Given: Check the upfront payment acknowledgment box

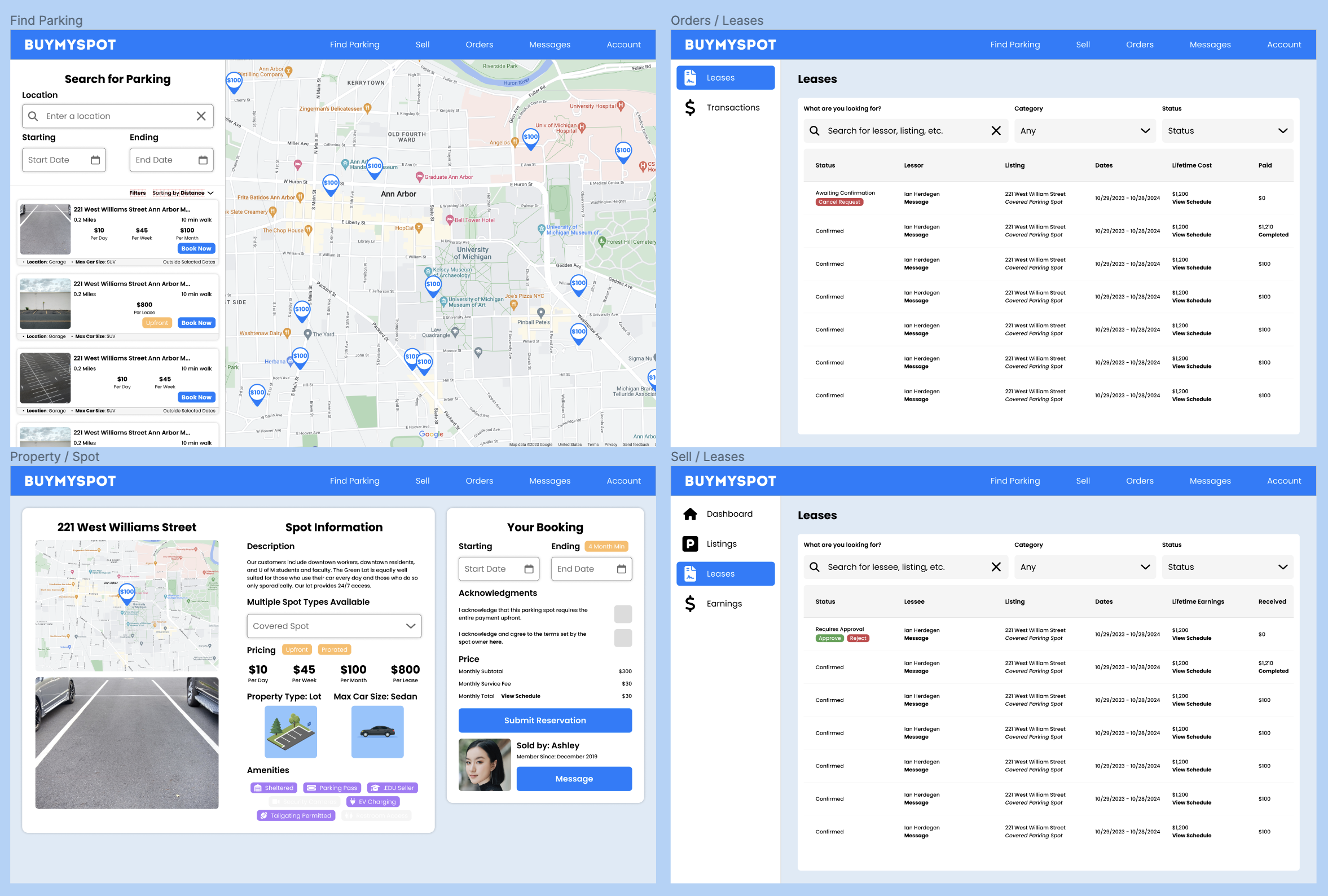Looking at the screenshot, I should (x=623, y=614).
